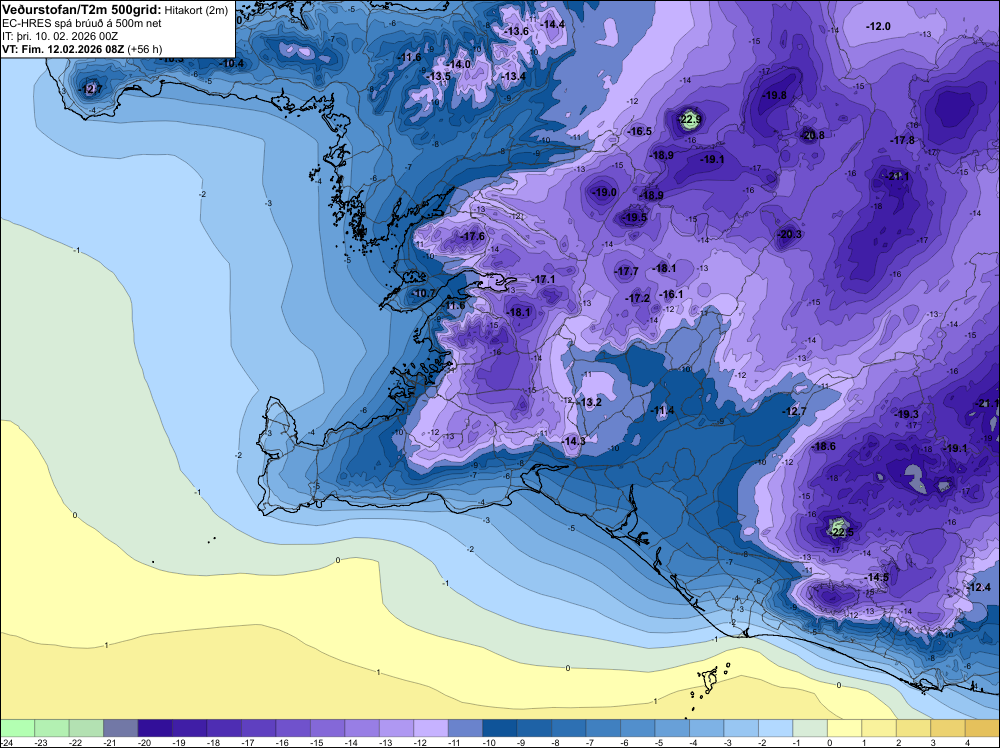Select the -14.4 temperature value

553,24
